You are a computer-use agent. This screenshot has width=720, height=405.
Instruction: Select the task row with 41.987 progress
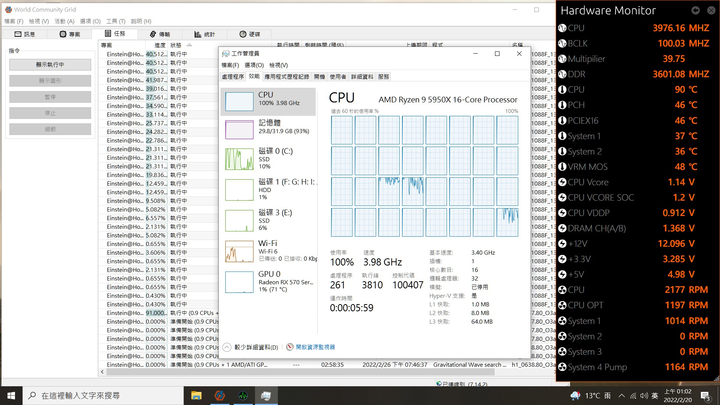click(159, 80)
